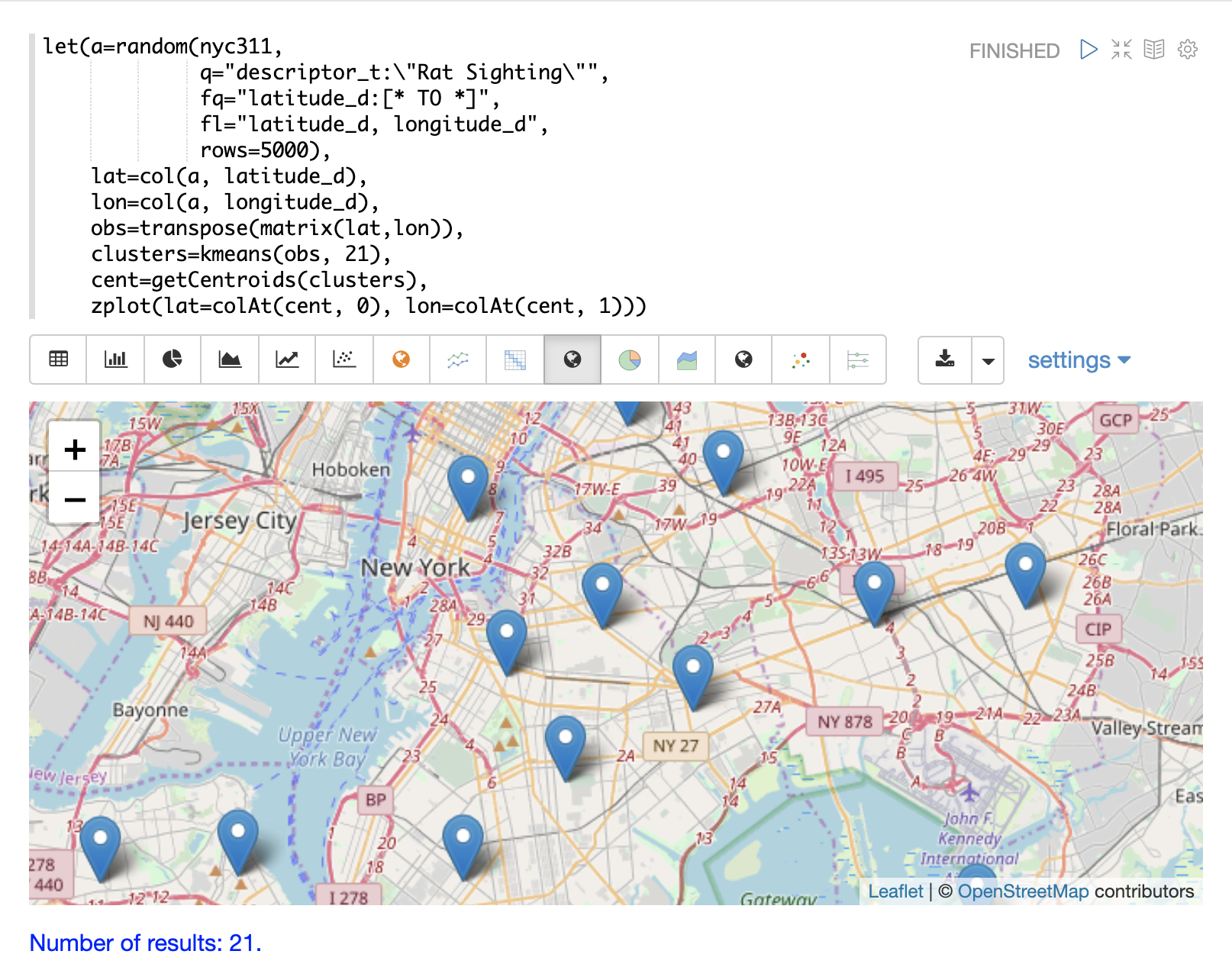
Task: Open the OpenStreetMap attribution link
Action: (1023, 891)
